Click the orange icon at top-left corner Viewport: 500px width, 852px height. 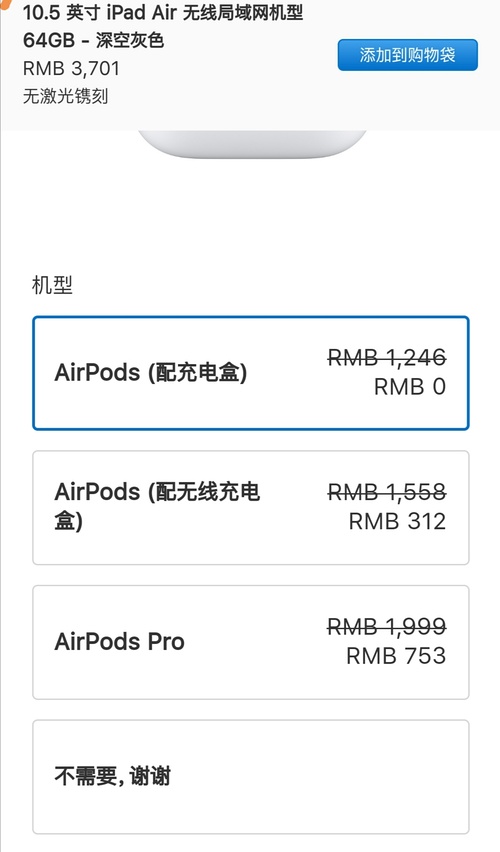(4, 4)
